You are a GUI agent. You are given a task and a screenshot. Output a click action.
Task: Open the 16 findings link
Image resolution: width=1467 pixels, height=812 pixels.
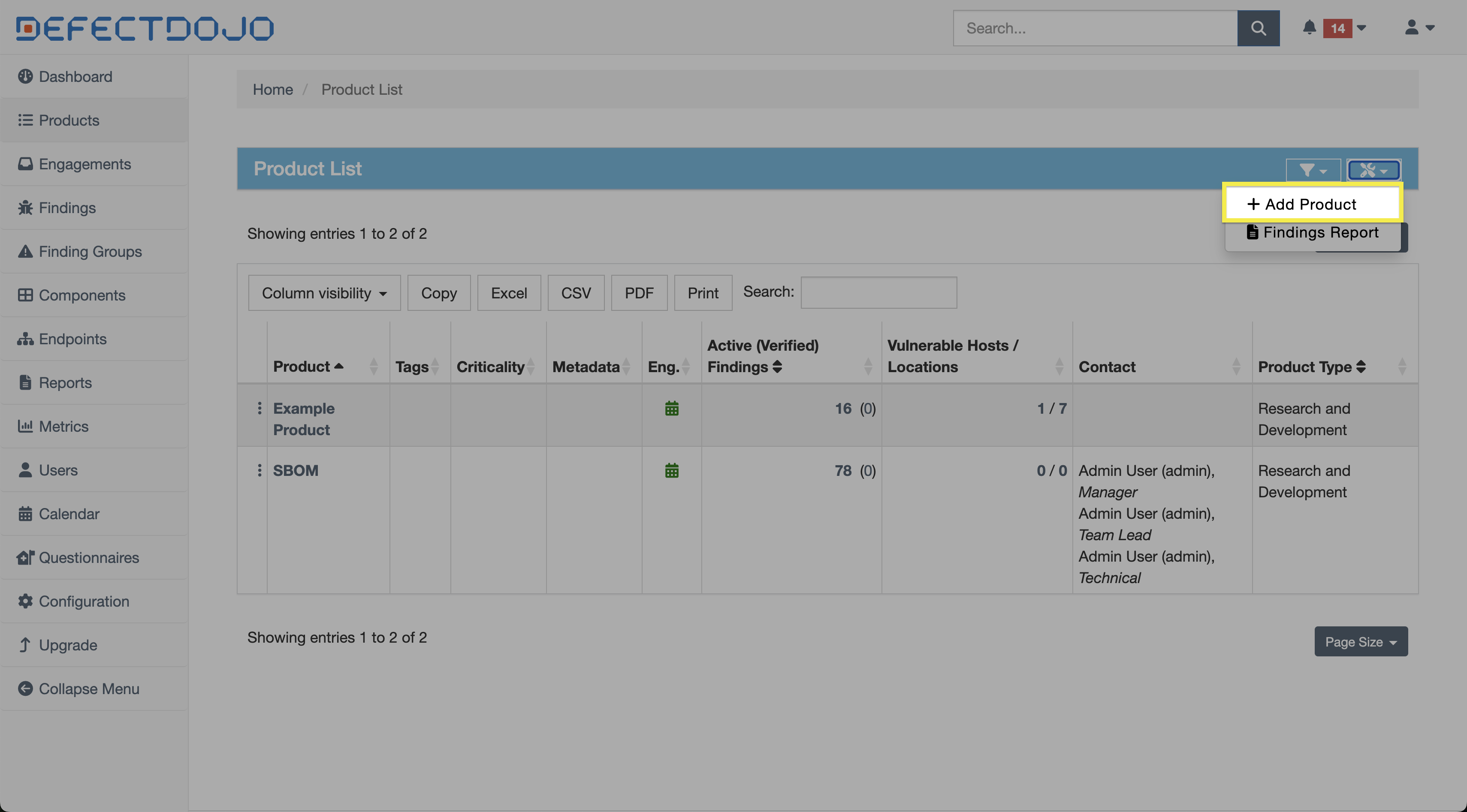coord(843,409)
